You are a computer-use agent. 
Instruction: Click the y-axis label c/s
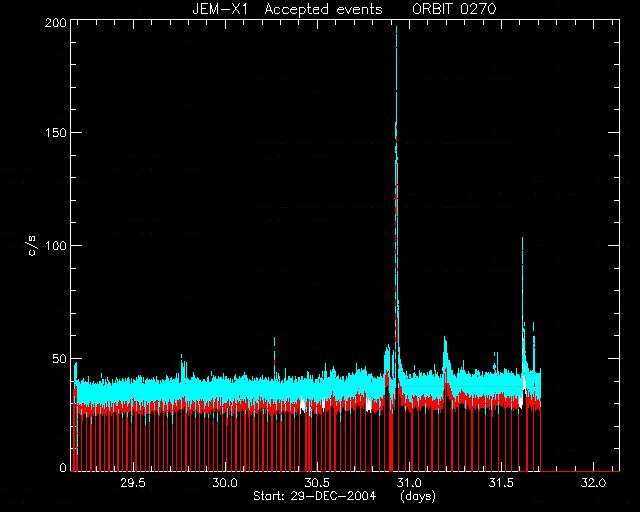click(33, 246)
